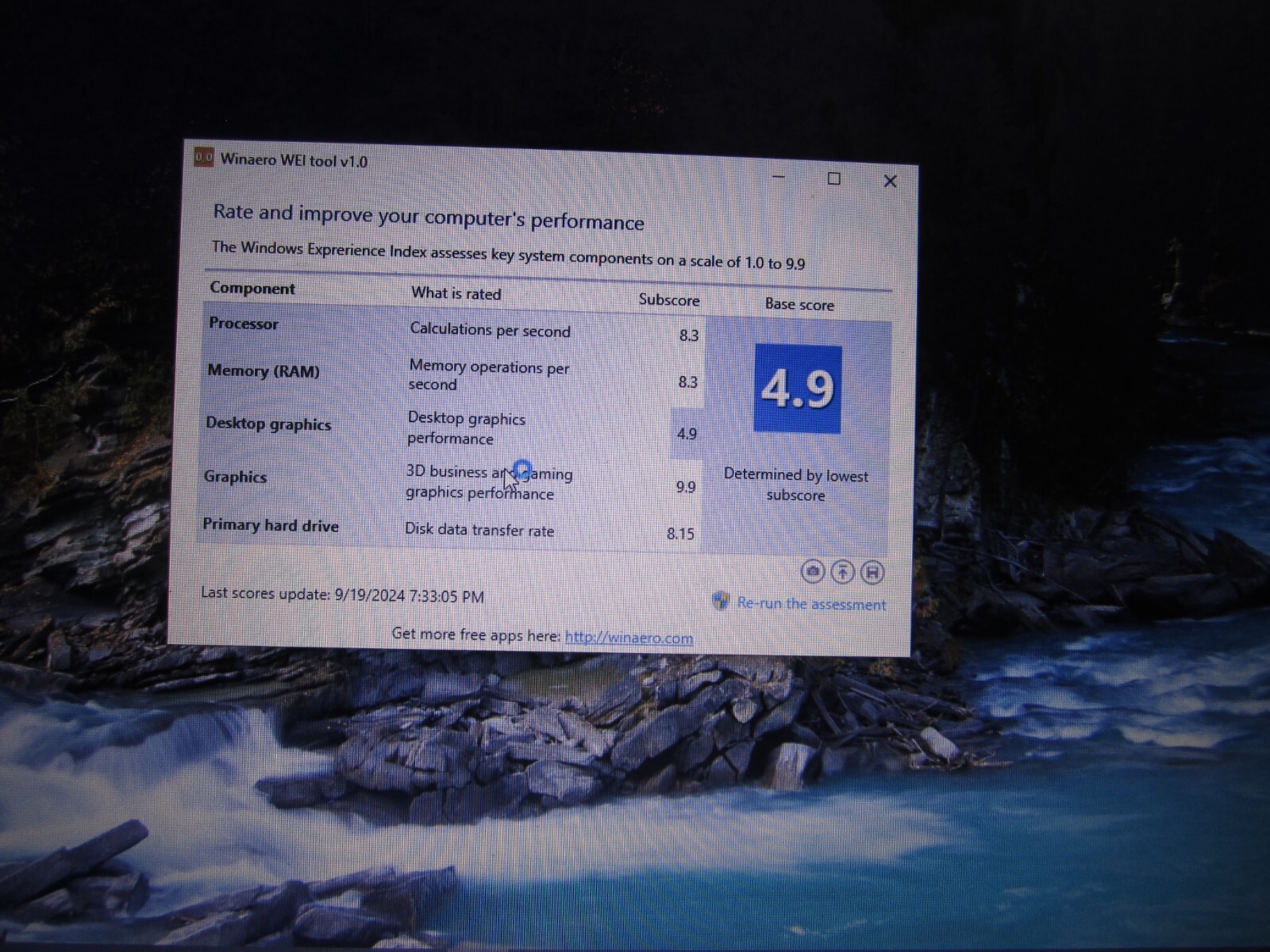The image size is (1270, 952).
Task: Click the Graphics subscore 9.9
Action: [x=686, y=487]
